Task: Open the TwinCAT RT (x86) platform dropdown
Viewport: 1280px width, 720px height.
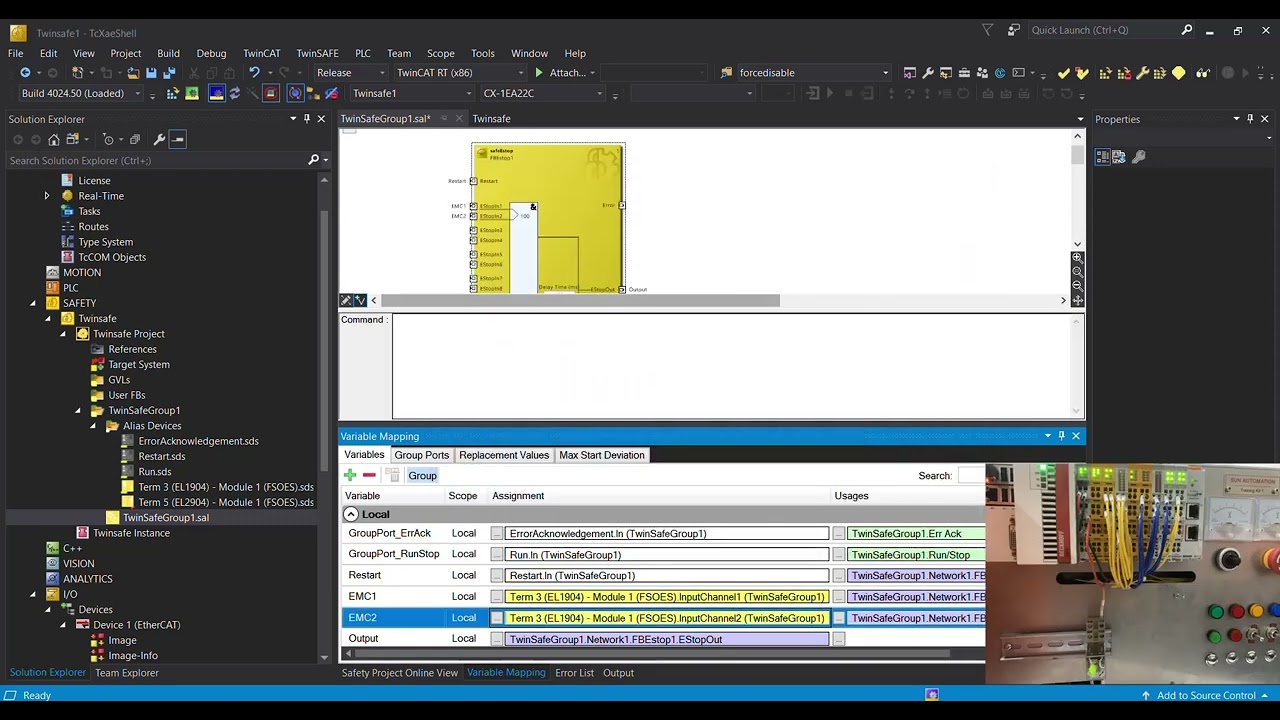Action: [x=520, y=73]
